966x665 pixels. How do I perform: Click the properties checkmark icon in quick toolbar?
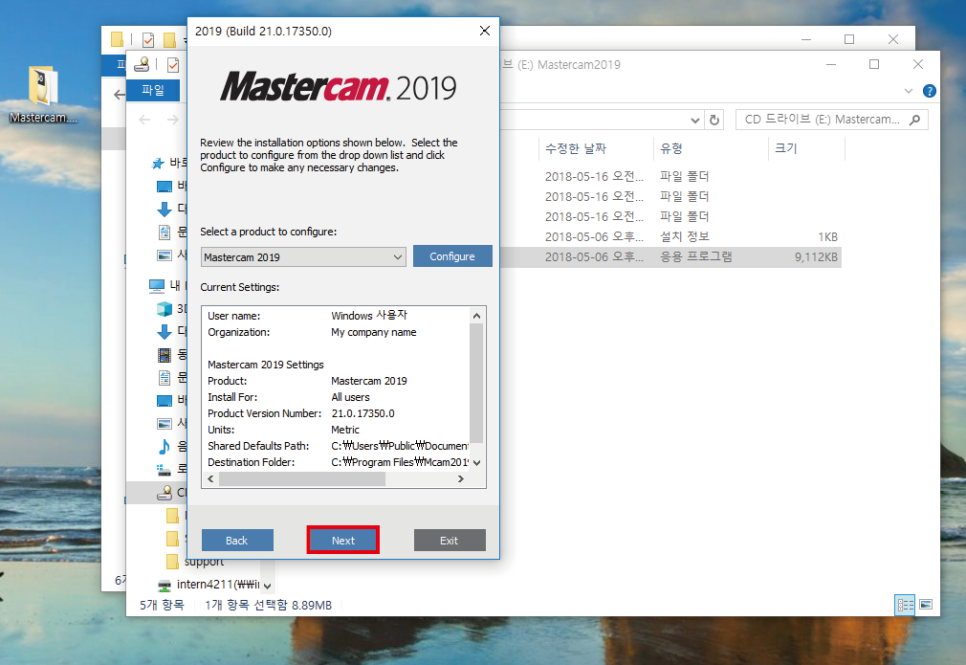(x=173, y=64)
